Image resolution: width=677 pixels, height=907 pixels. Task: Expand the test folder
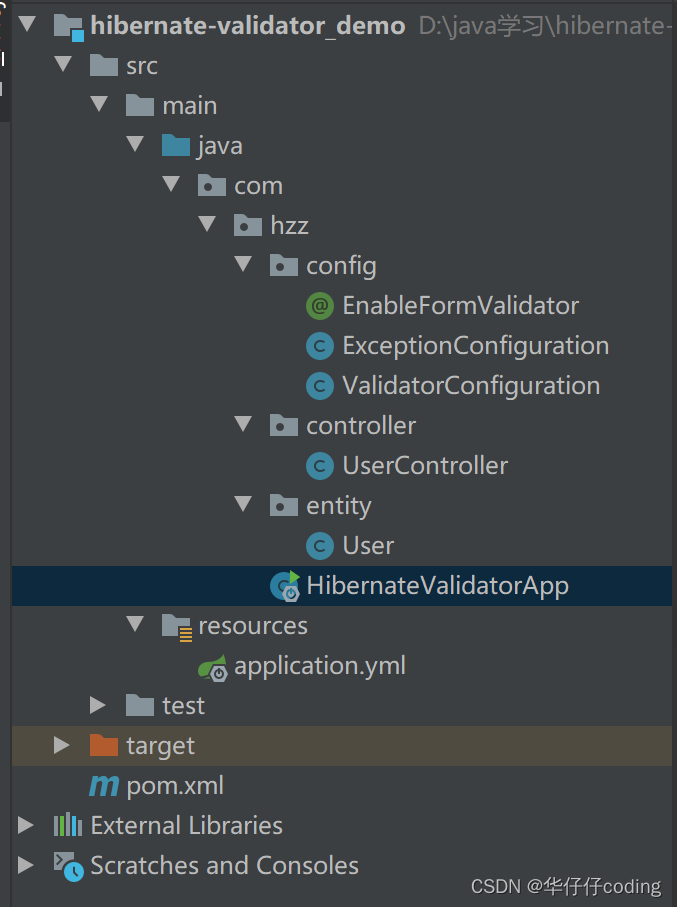pos(98,705)
